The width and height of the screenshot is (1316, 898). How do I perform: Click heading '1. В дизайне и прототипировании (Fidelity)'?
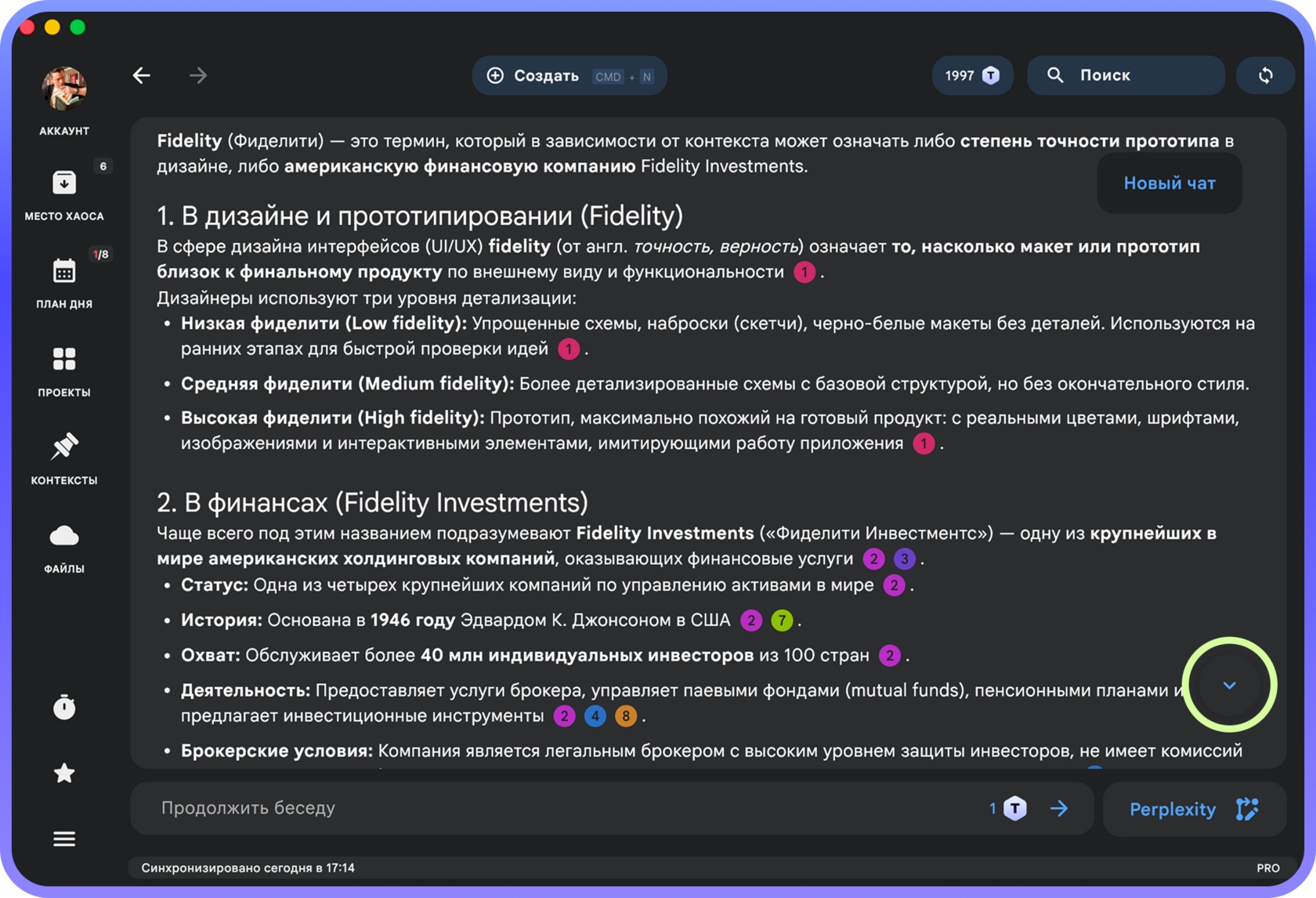click(420, 215)
